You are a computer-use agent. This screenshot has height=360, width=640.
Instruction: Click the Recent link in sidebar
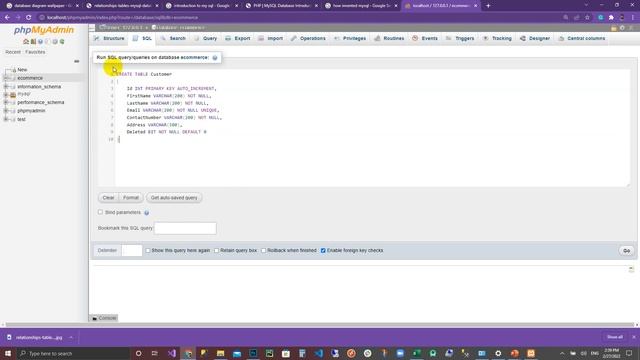(x=13, y=52)
